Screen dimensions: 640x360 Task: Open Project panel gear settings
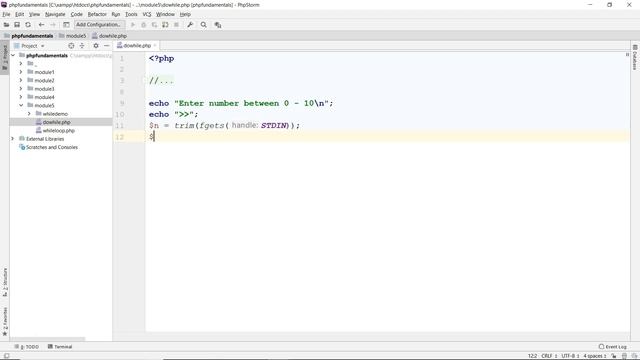[96, 46]
